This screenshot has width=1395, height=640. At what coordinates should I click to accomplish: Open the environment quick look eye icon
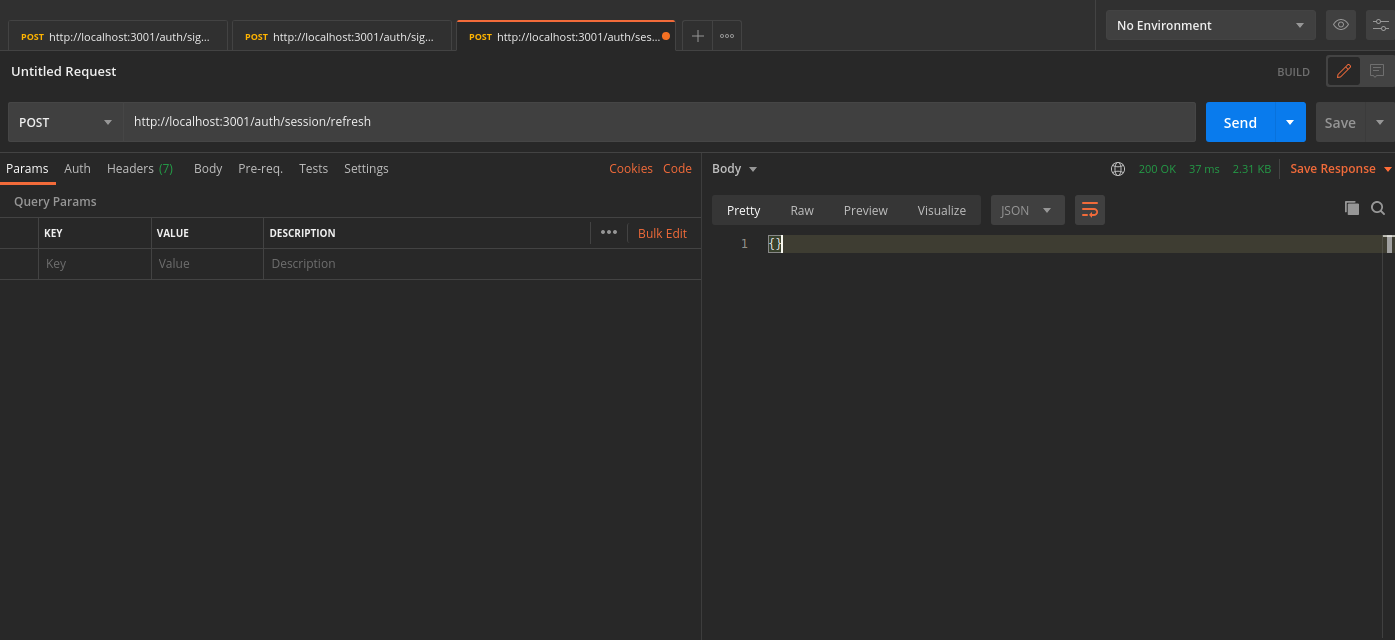coord(1340,25)
